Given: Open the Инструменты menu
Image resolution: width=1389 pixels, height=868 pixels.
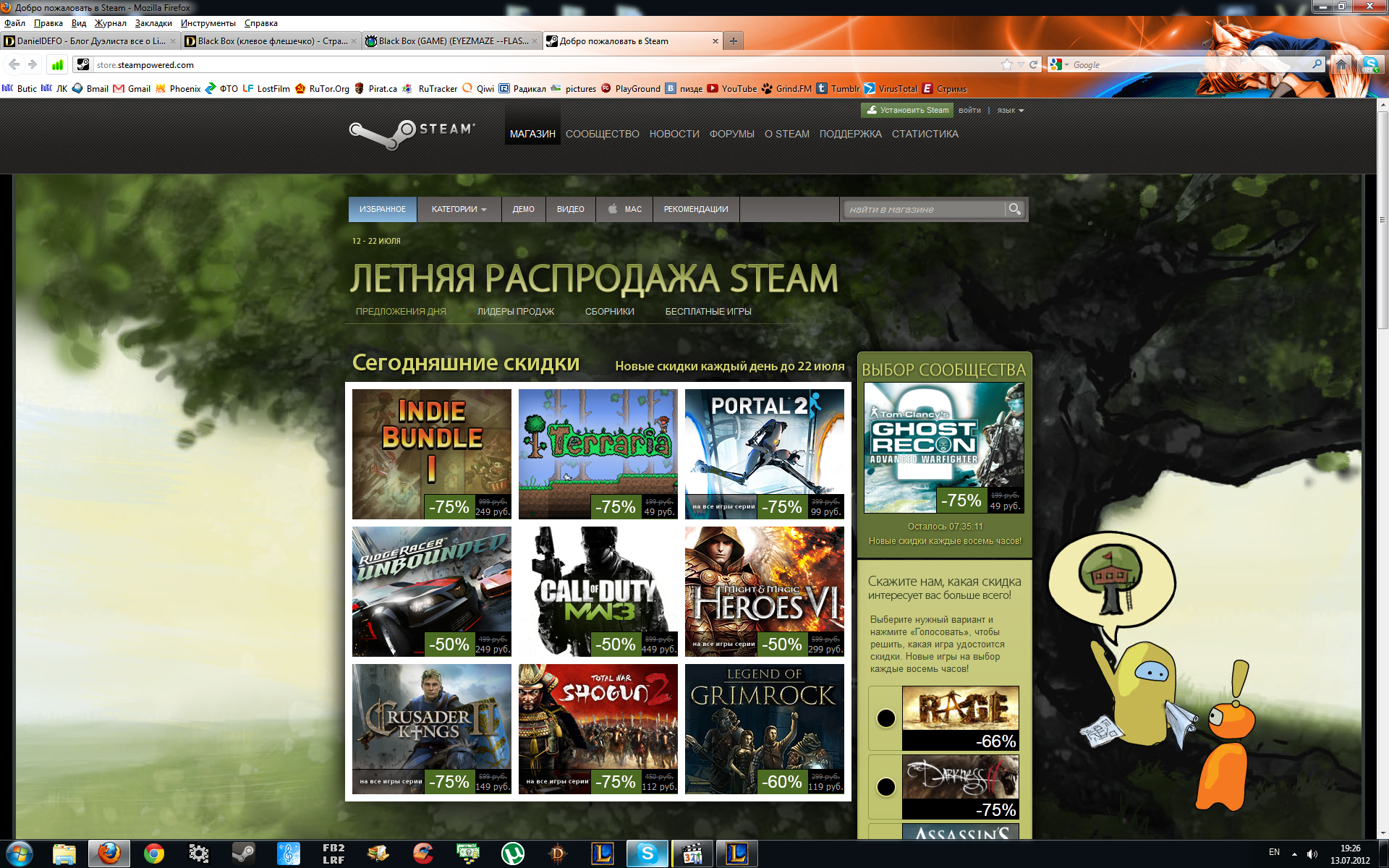Looking at the screenshot, I should pos(208,23).
